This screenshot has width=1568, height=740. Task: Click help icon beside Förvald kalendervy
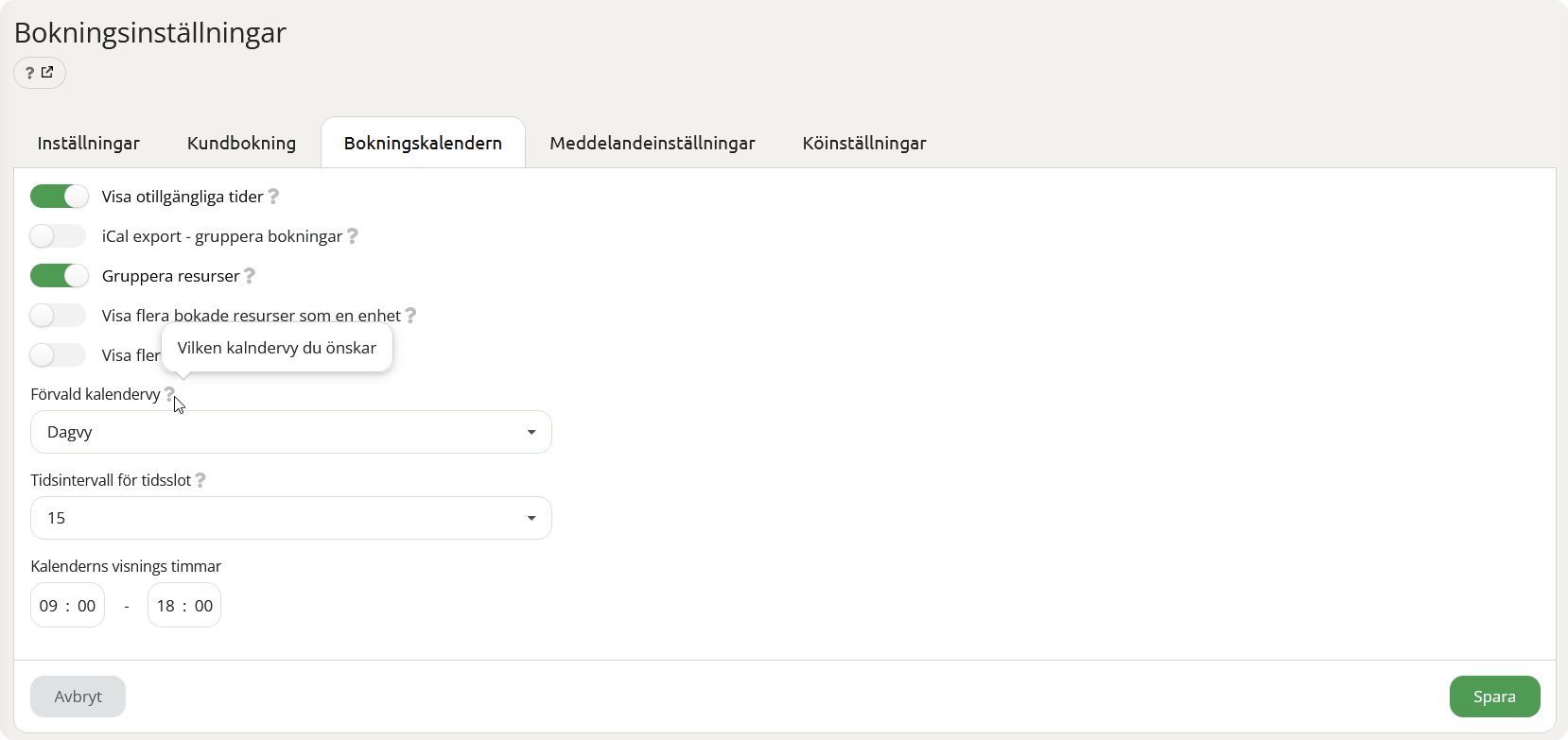(x=170, y=393)
